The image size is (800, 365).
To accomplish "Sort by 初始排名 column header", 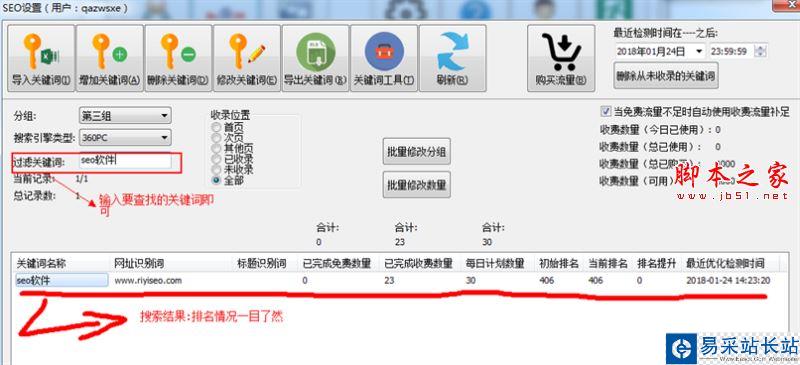I will pos(559,263).
